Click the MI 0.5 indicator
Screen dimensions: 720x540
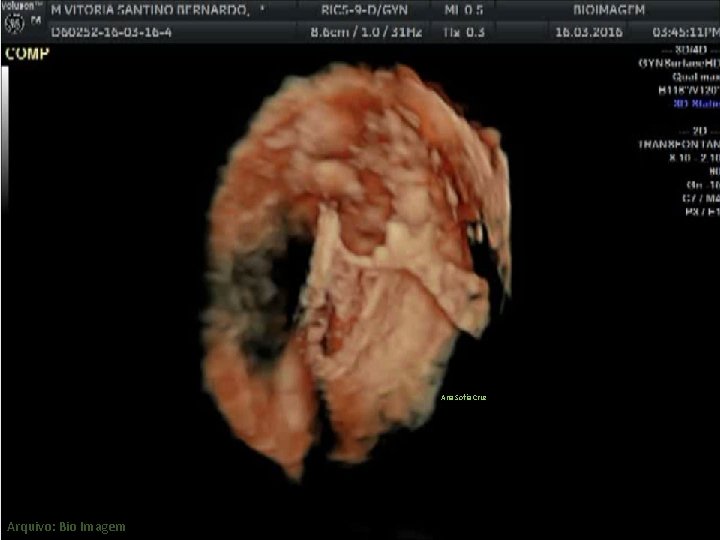tap(463, 10)
